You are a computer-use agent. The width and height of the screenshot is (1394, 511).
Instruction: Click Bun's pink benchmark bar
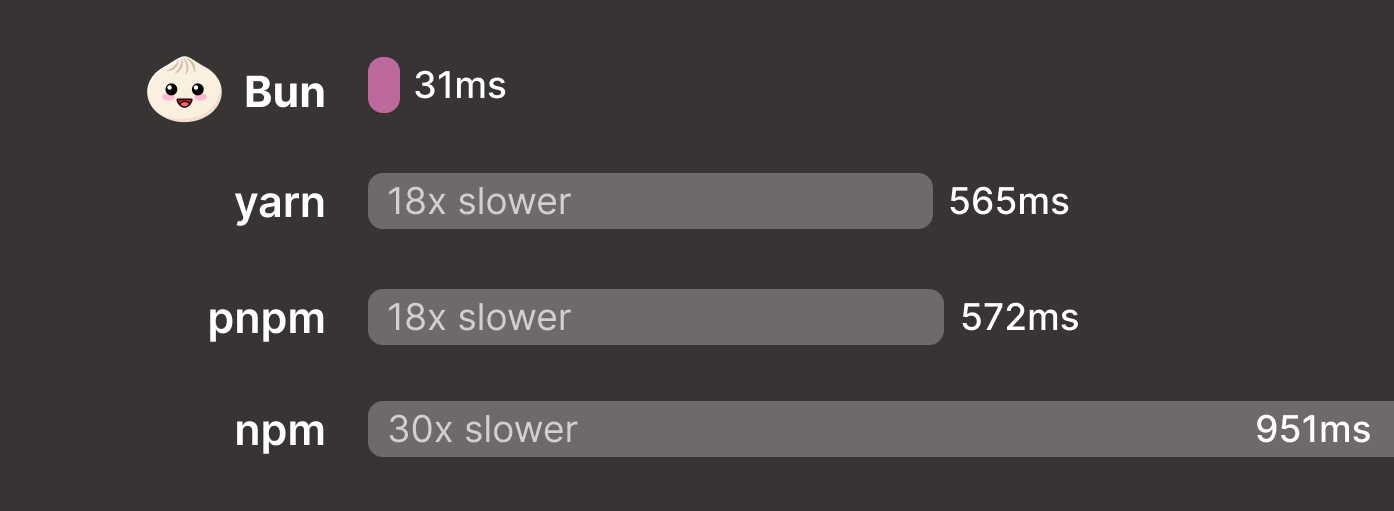384,85
